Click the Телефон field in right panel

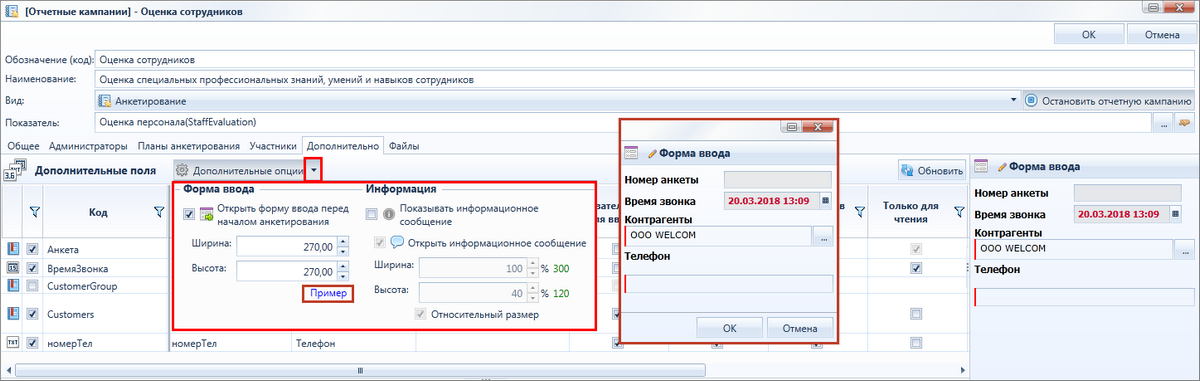pyautogui.click(x=1084, y=297)
